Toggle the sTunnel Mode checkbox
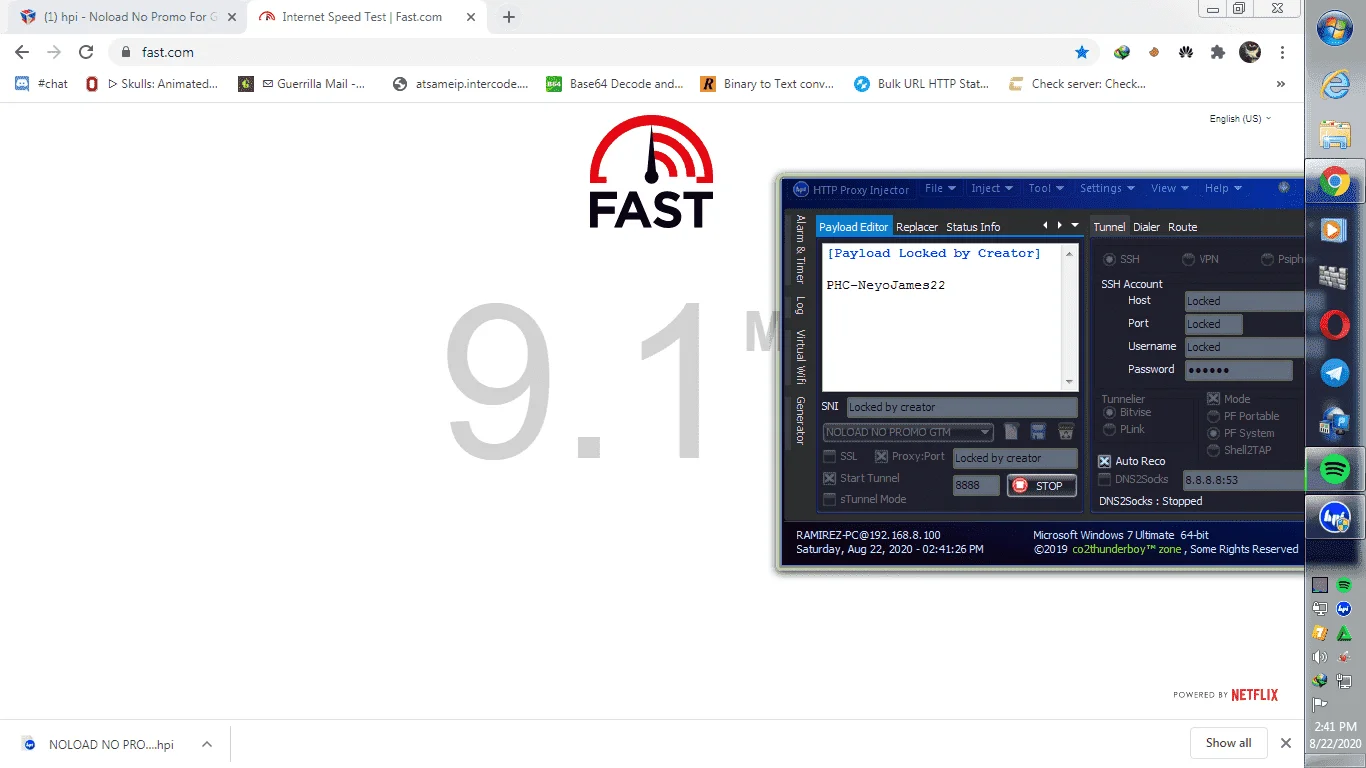This screenshot has height=768, width=1366. pyautogui.click(x=829, y=499)
